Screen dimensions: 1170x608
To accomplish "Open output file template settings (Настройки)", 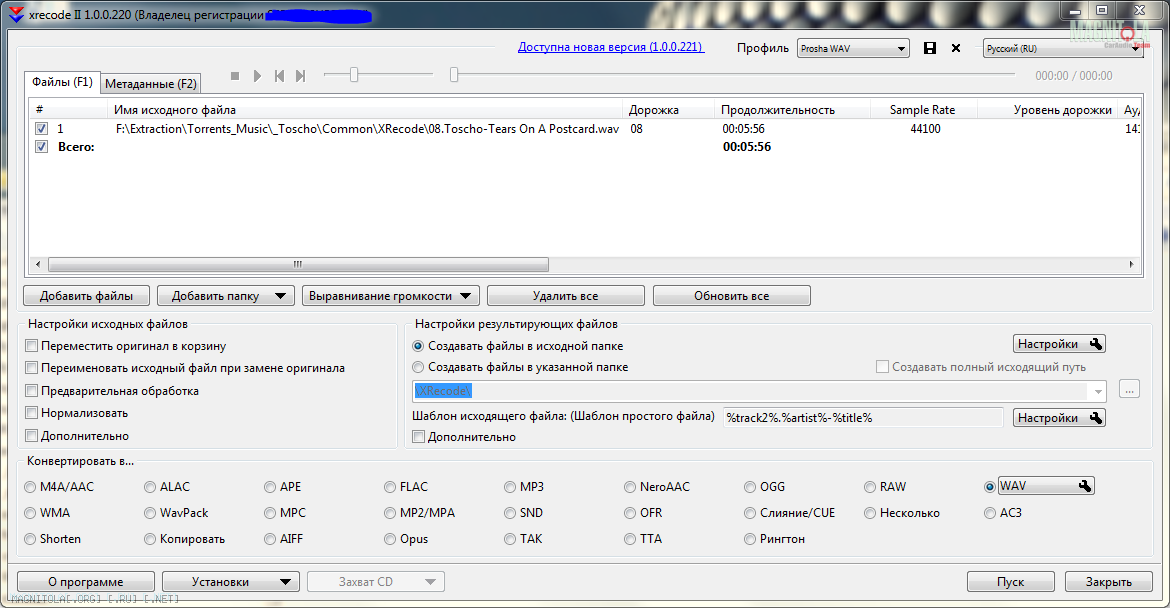I will click(1059, 418).
